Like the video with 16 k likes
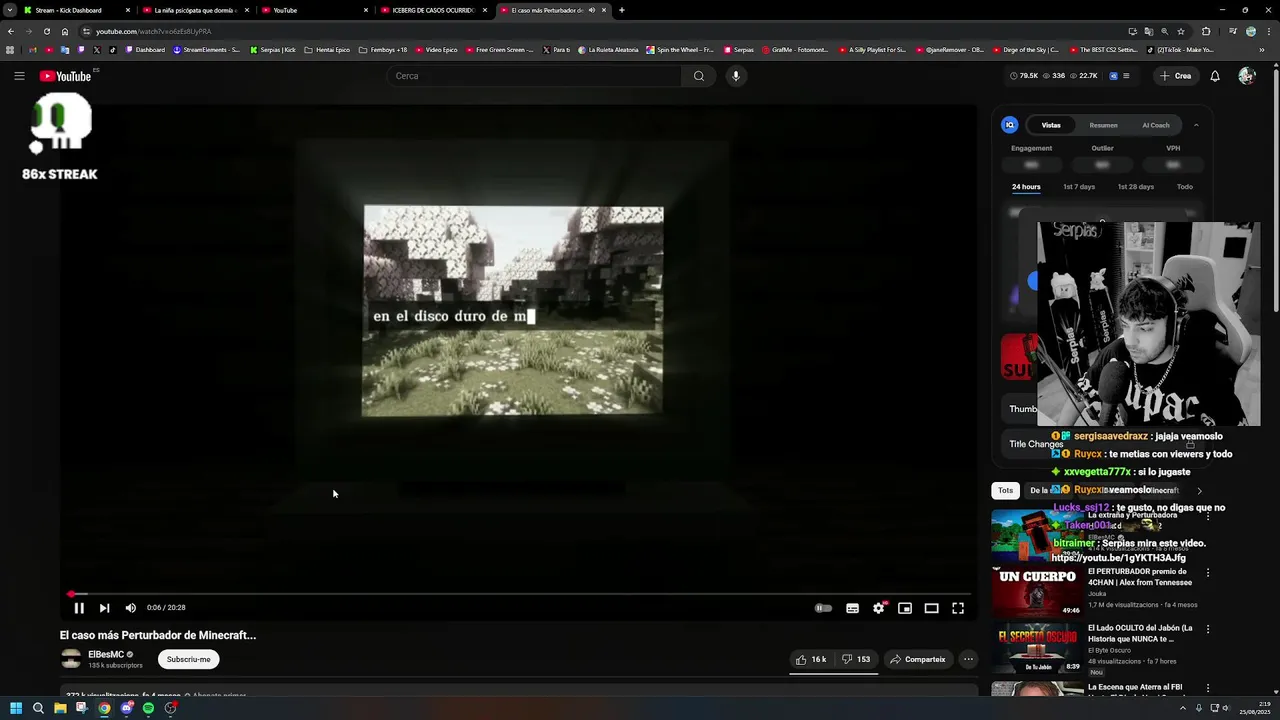This screenshot has width=1280, height=720. (811, 659)
